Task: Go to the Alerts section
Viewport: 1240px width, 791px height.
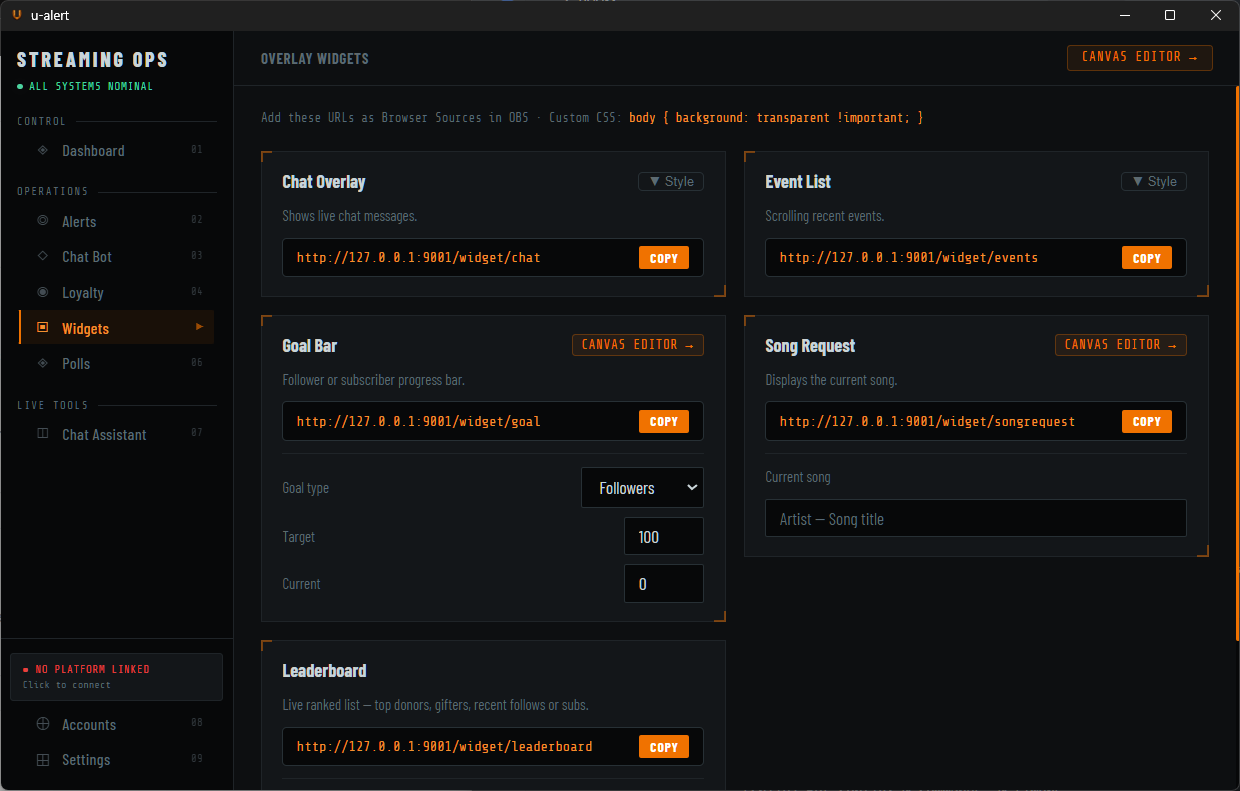Action: click(x=117, y=221)
